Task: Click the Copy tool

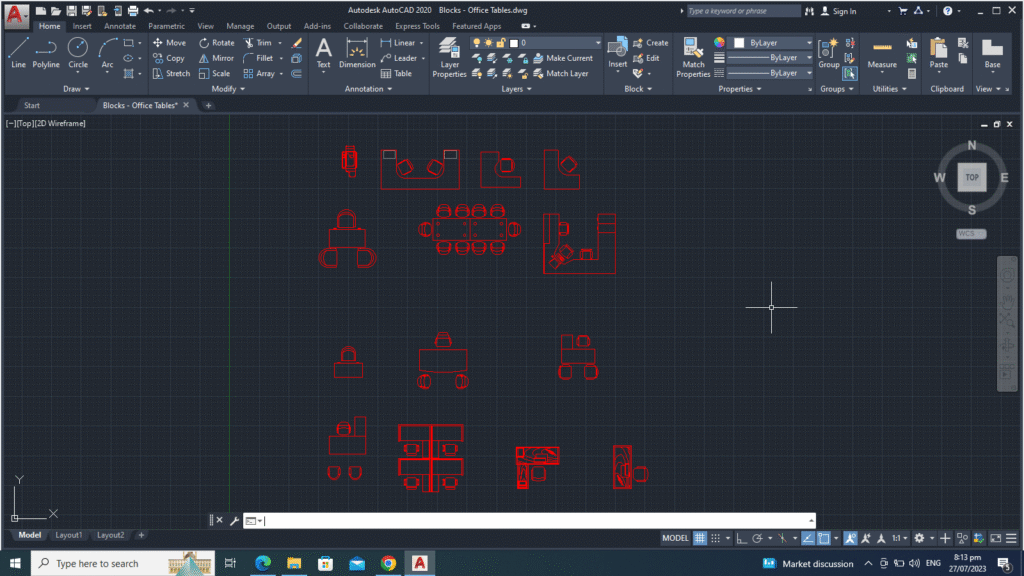Action: click(168, 58)
